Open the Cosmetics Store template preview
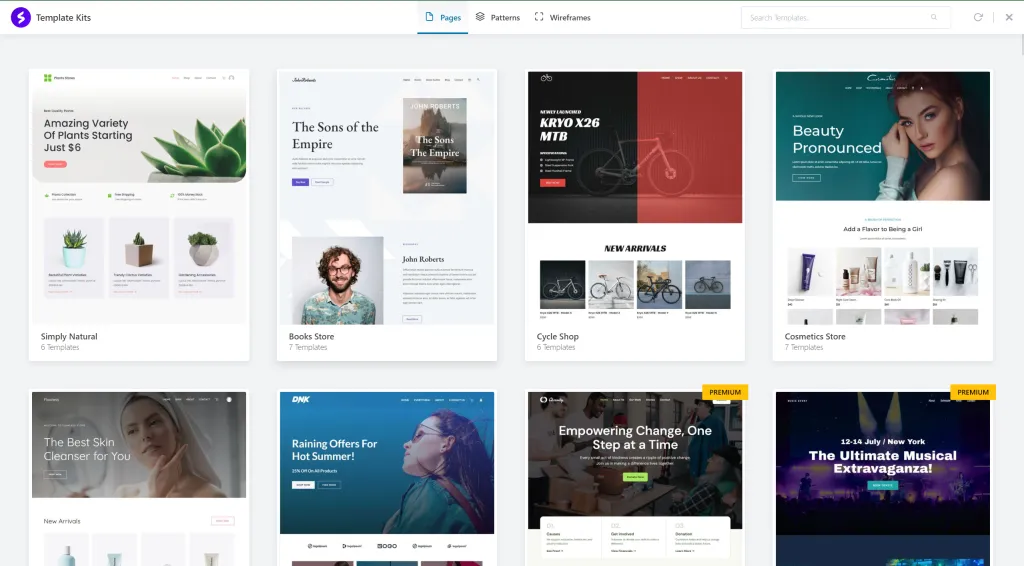Viewport: 1024px width, 566px height. point(883,197)
